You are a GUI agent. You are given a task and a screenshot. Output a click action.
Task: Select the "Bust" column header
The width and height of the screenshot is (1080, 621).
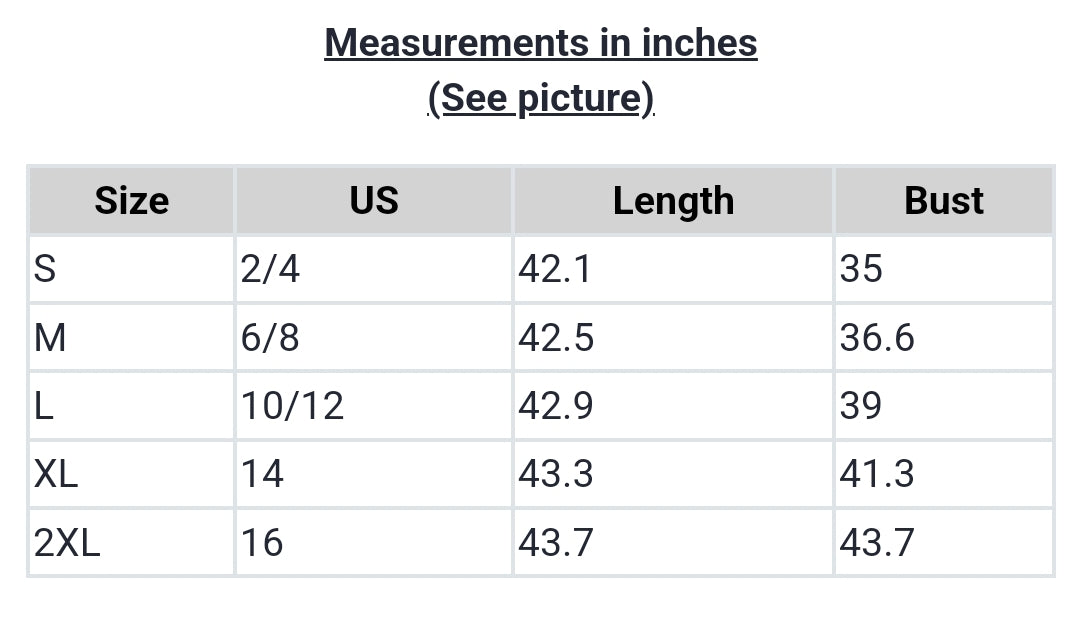click(944, 201)
